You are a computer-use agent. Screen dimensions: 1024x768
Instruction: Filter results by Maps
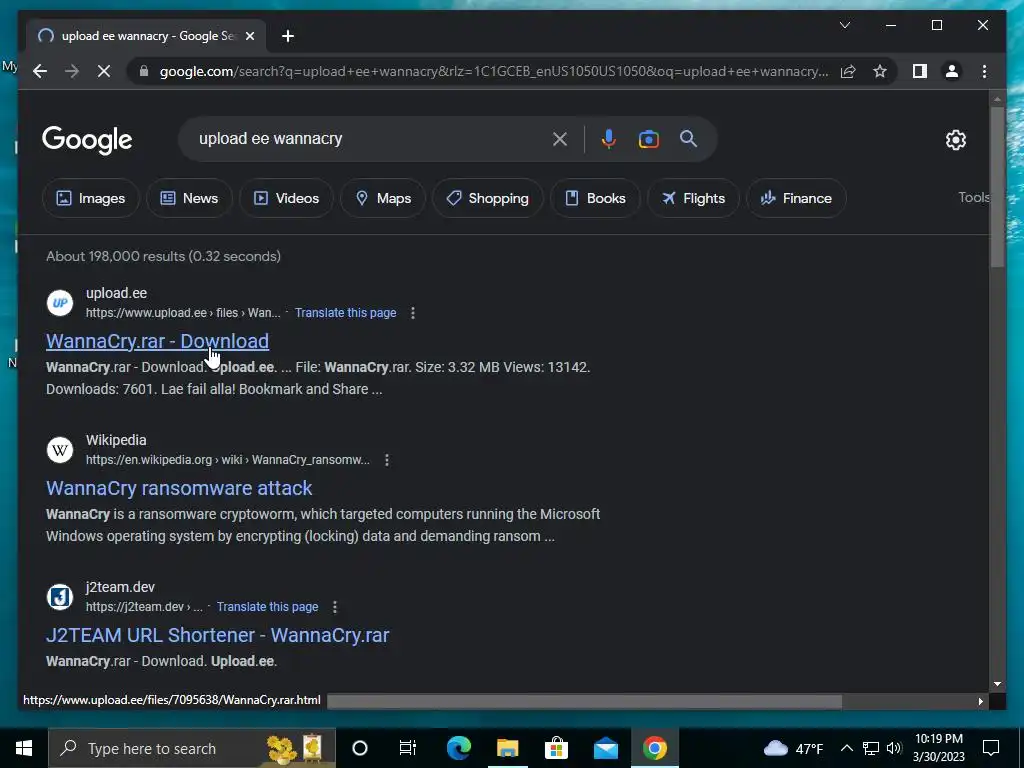(383, 198)
